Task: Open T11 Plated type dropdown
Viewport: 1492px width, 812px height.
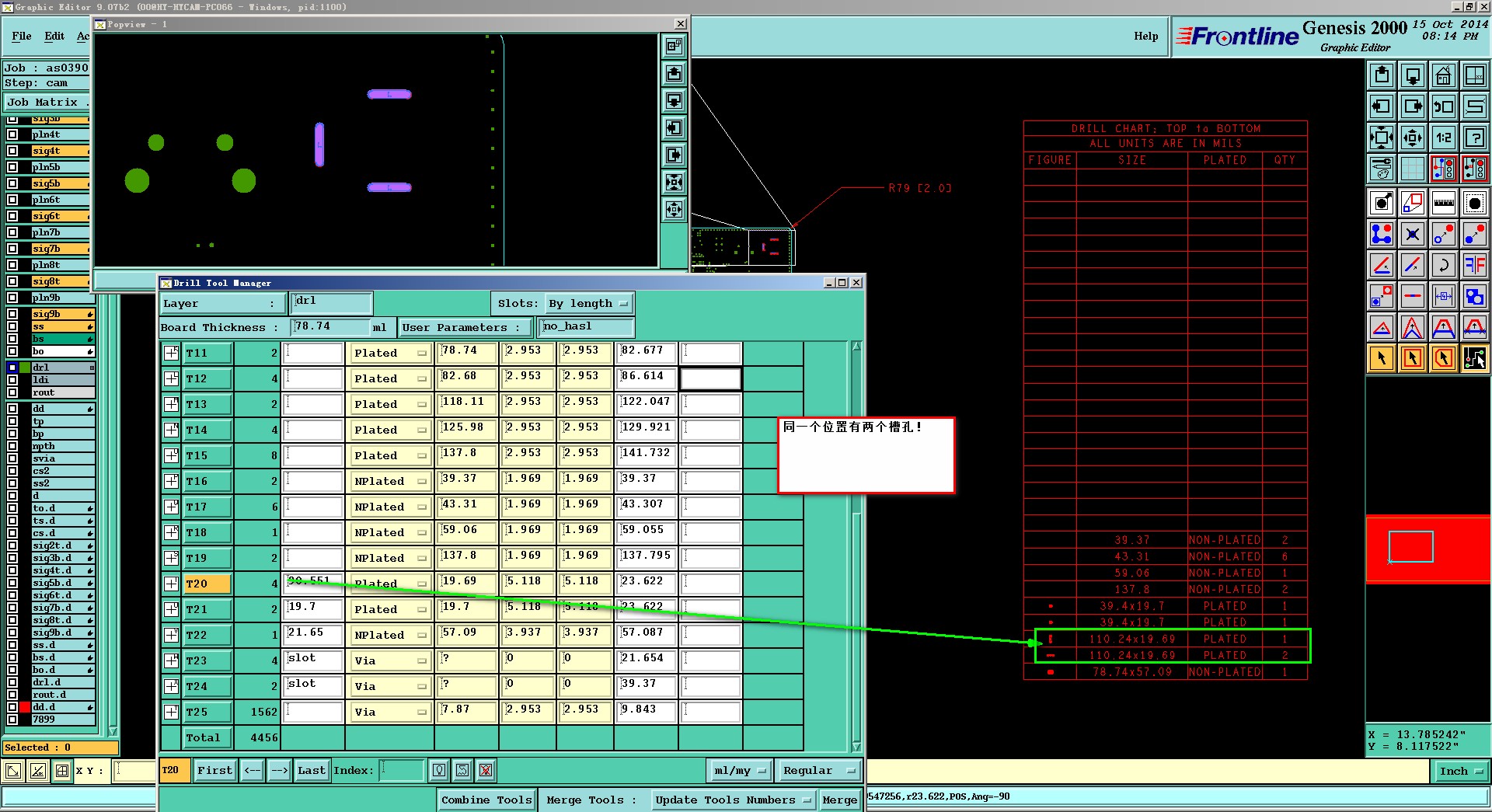Action: pyautogui.click(x=391, y=353)
